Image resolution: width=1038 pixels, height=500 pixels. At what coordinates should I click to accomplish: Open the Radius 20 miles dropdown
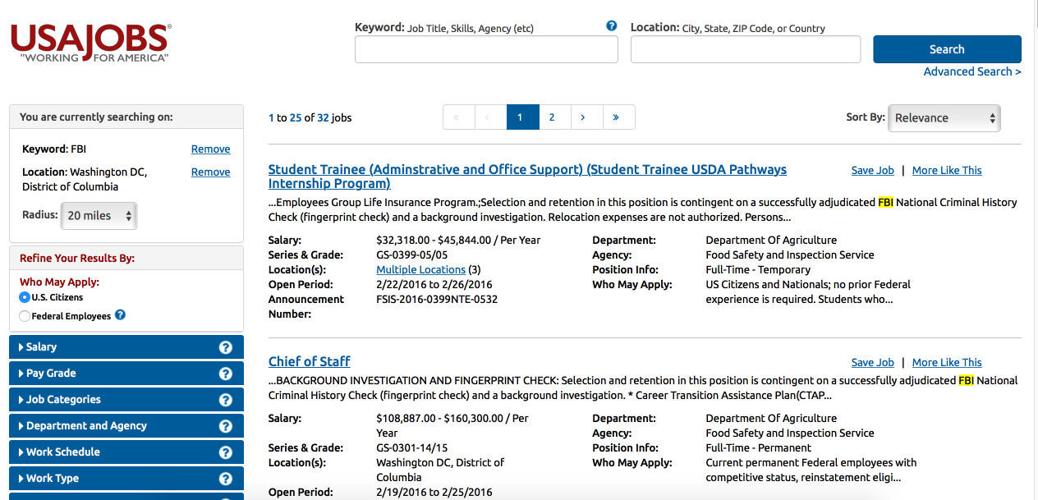coord(99,216)
